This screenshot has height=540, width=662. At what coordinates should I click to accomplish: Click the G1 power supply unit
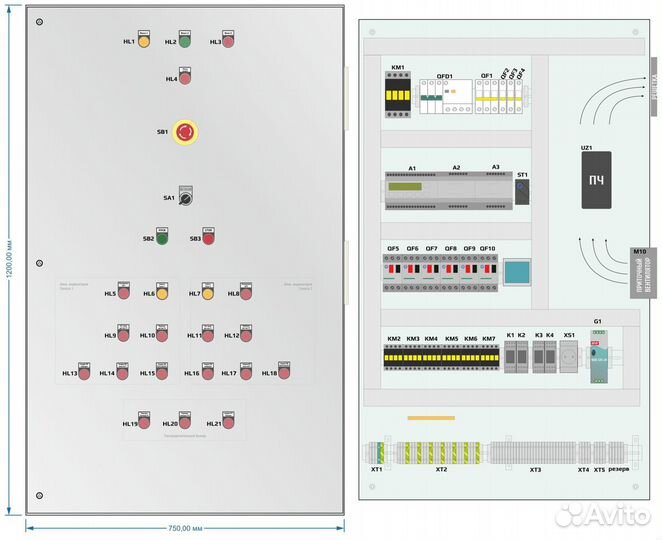[599, 355]
